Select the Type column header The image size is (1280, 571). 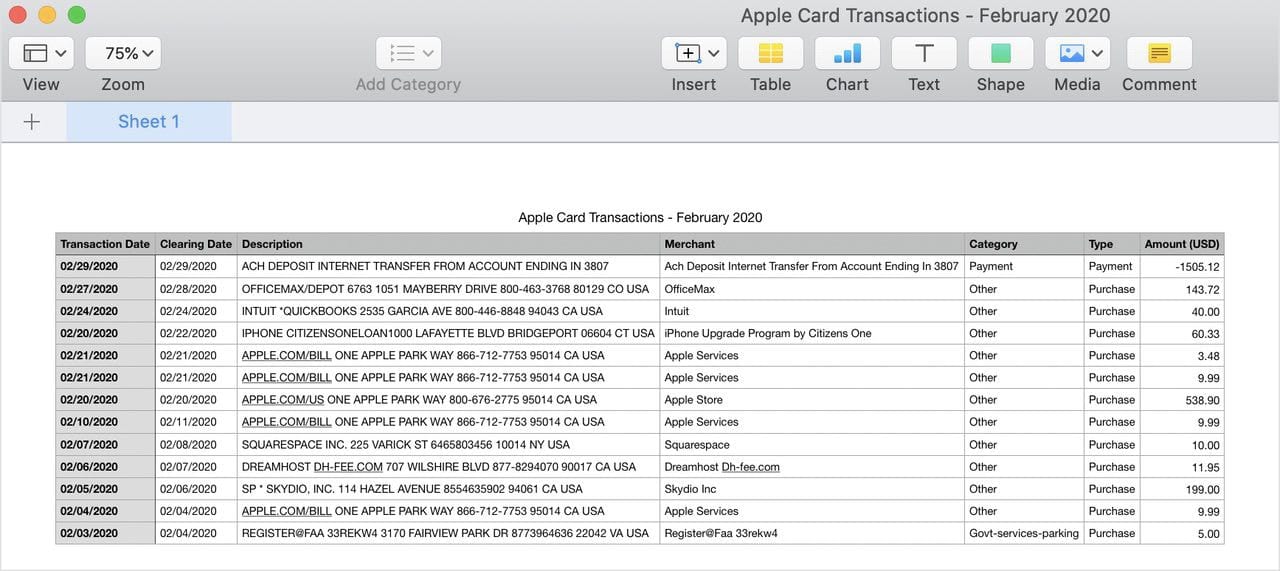pyautogui.click(x=1112, y=244)
